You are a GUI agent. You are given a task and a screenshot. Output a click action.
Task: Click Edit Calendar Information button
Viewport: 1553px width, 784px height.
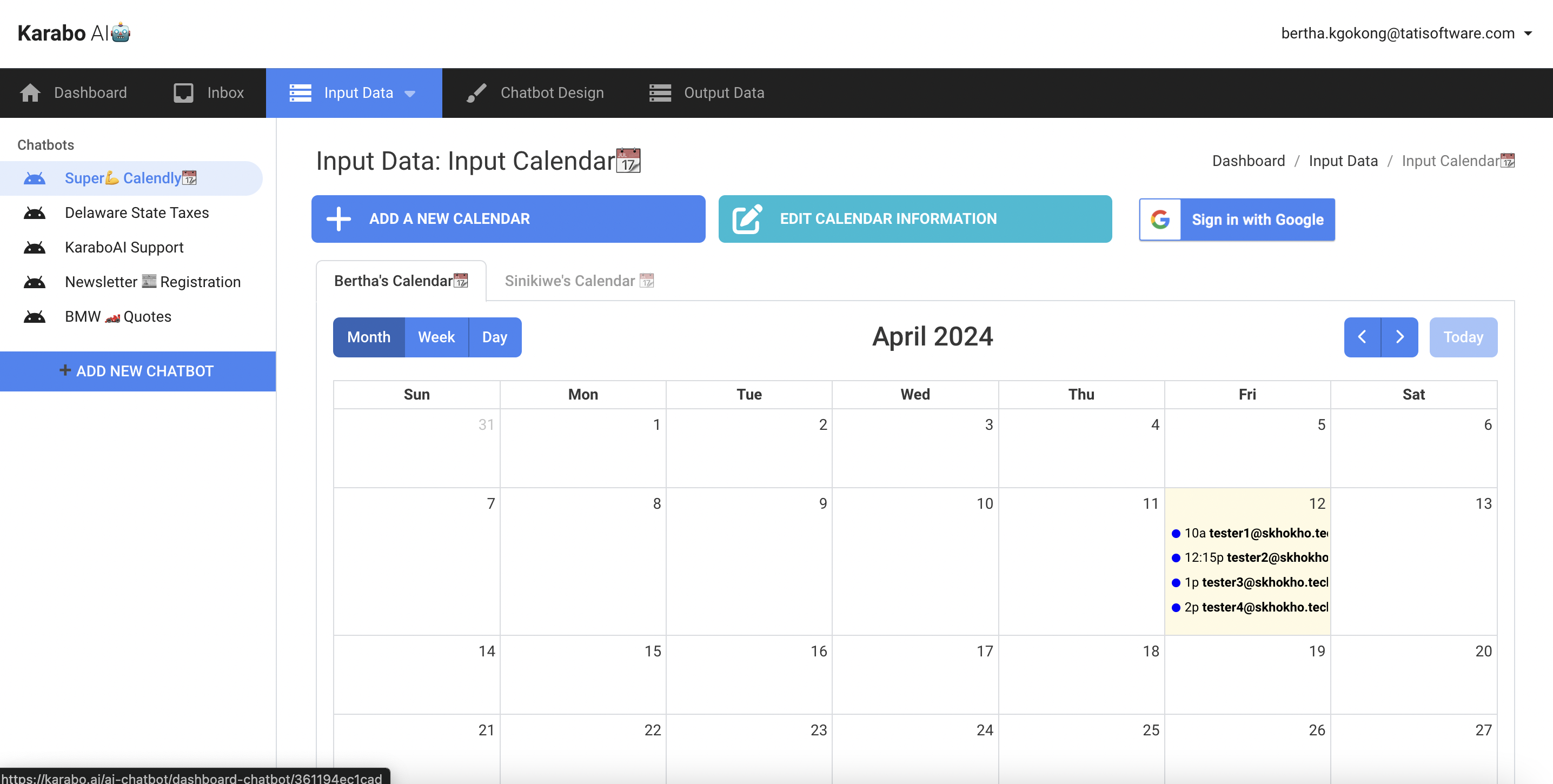click(x=914, y=219)
